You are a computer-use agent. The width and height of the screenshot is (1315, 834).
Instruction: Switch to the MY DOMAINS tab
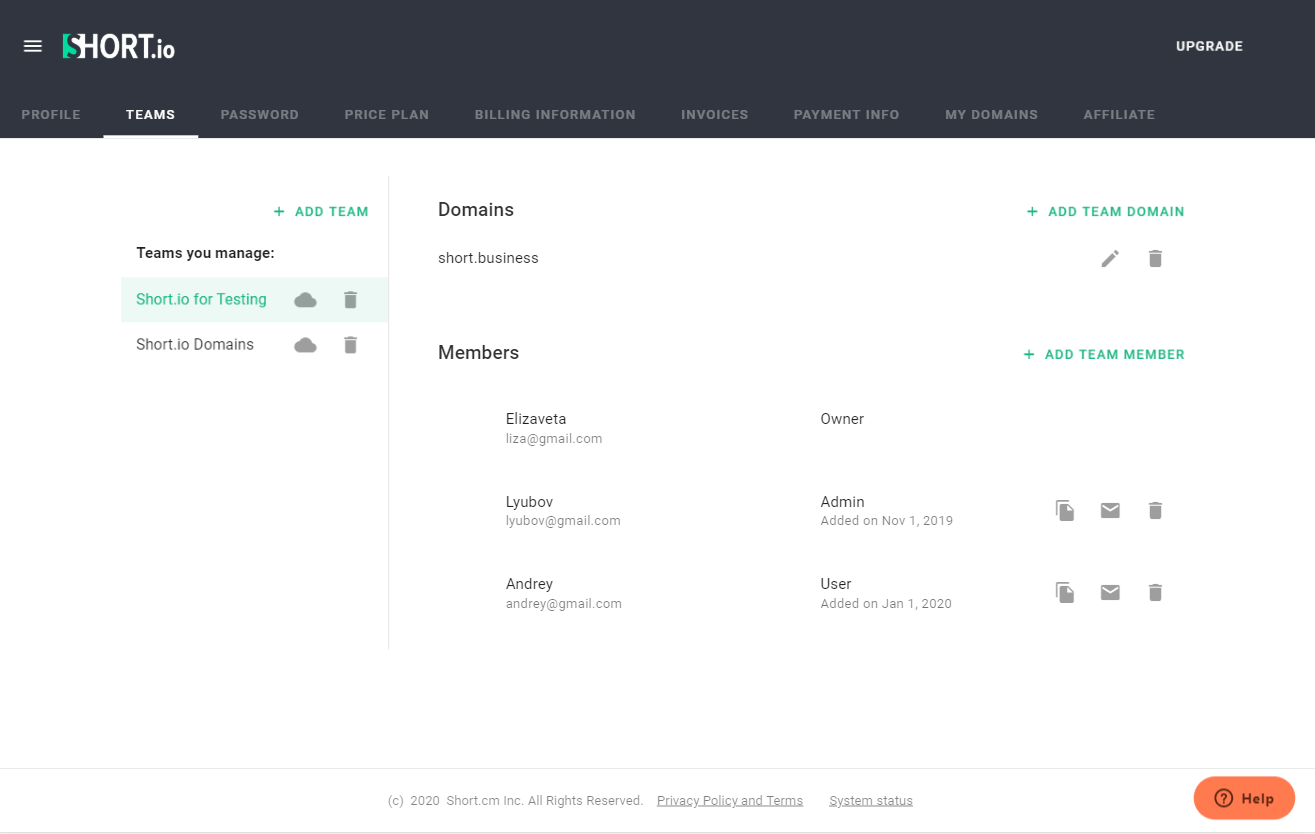point(991,114)
